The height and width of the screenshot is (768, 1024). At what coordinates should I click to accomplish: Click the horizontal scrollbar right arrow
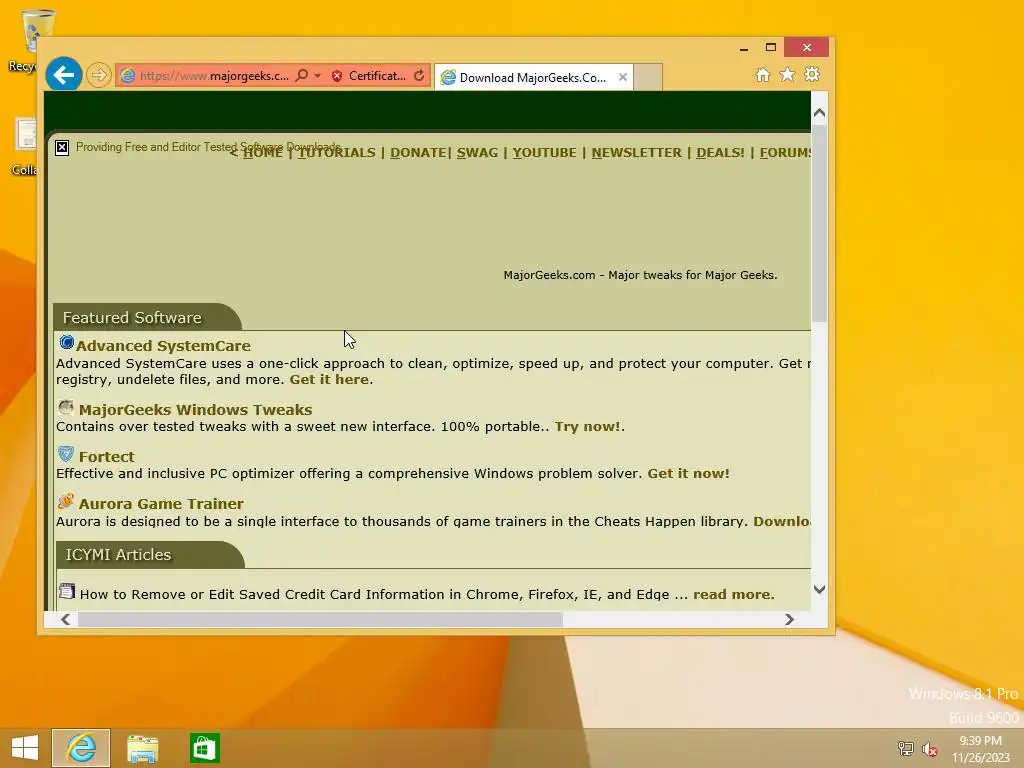click(x=789, y=619)
